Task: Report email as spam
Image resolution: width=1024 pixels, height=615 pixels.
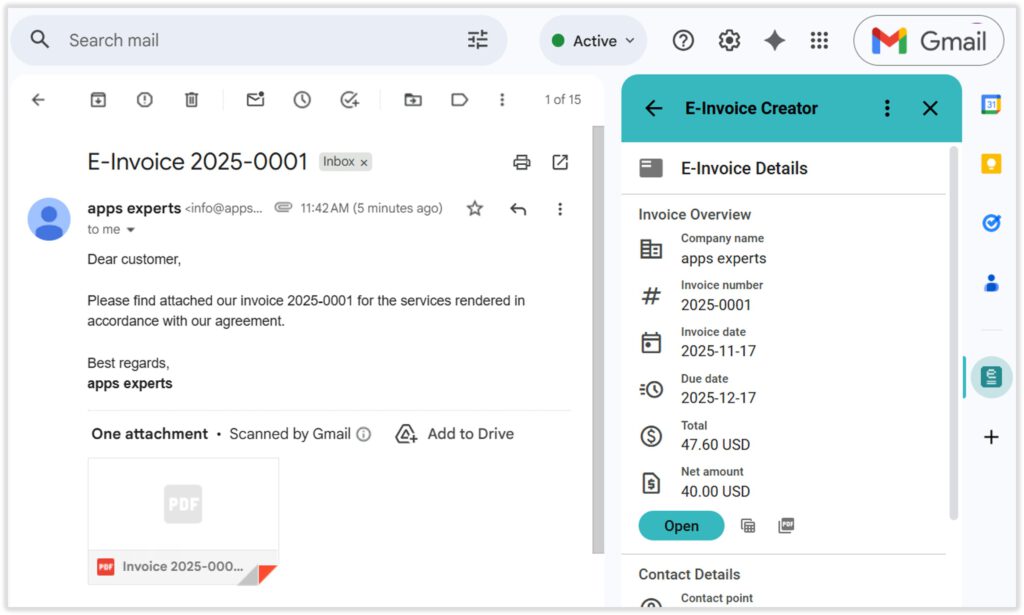Action: 144,99
